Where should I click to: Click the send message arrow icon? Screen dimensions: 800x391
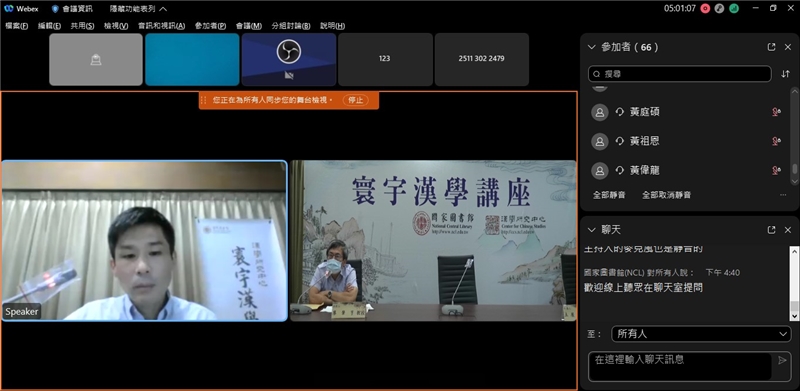(x=782, y=360)
